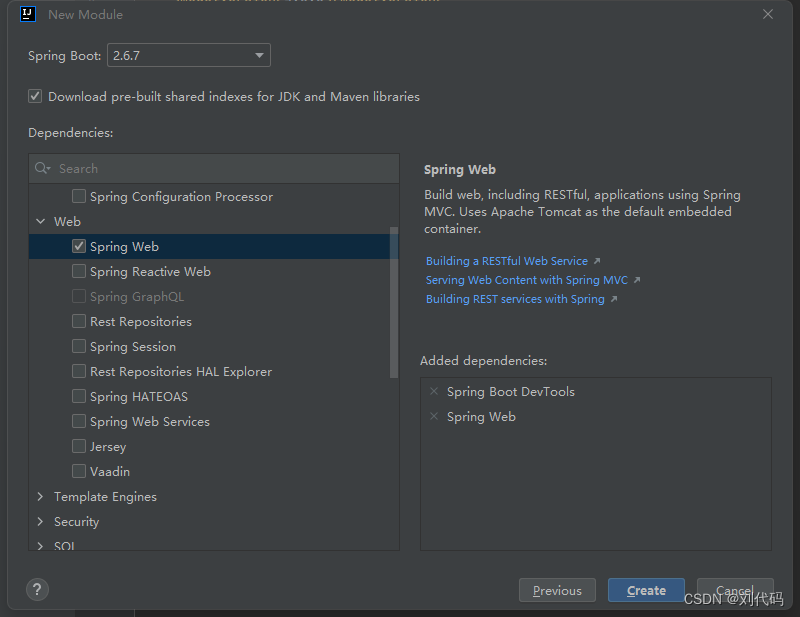The image size is (800, 617).
Task: Open the Spring Boot version dropdown
Action: pyautogui.click(x=188, y=56)
